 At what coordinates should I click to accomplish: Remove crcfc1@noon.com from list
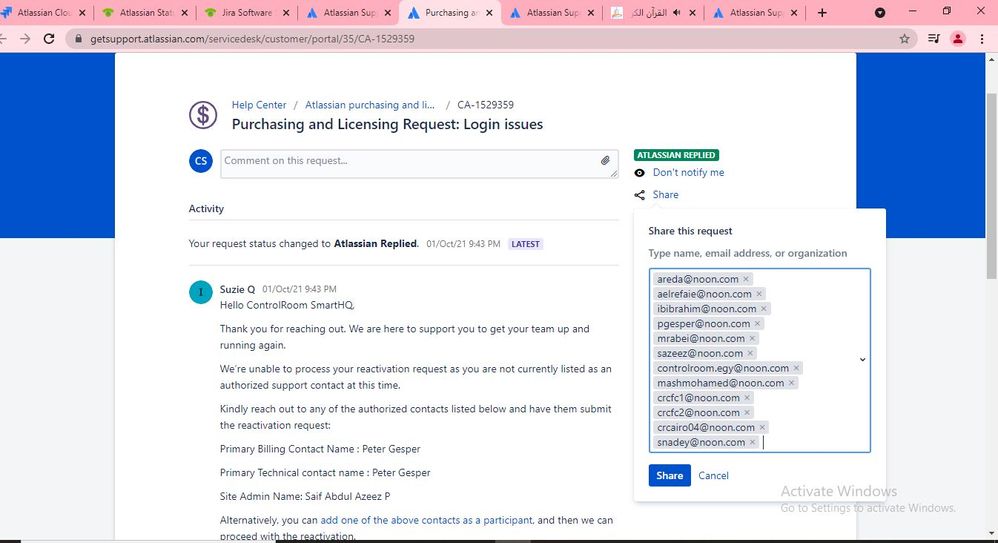point(747,398)
